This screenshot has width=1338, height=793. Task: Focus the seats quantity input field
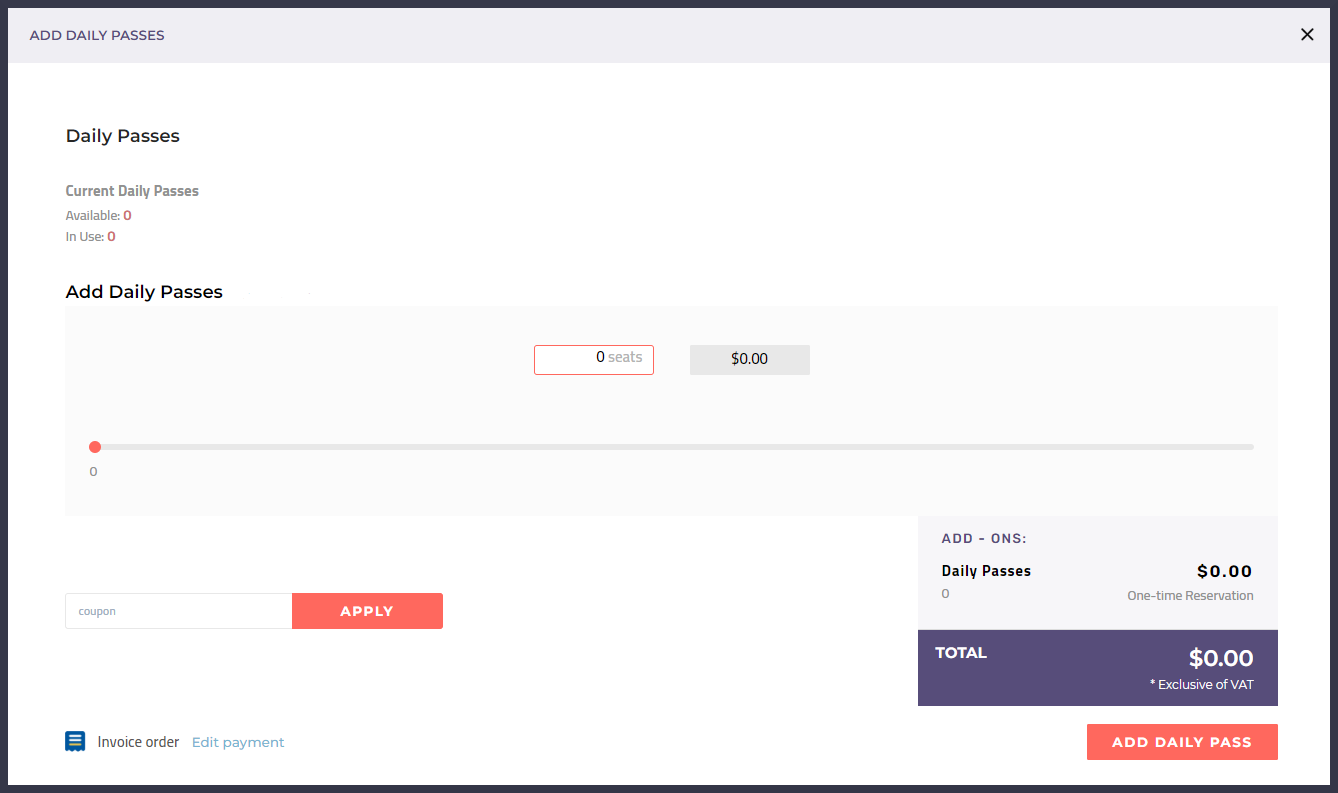(594, 360)
